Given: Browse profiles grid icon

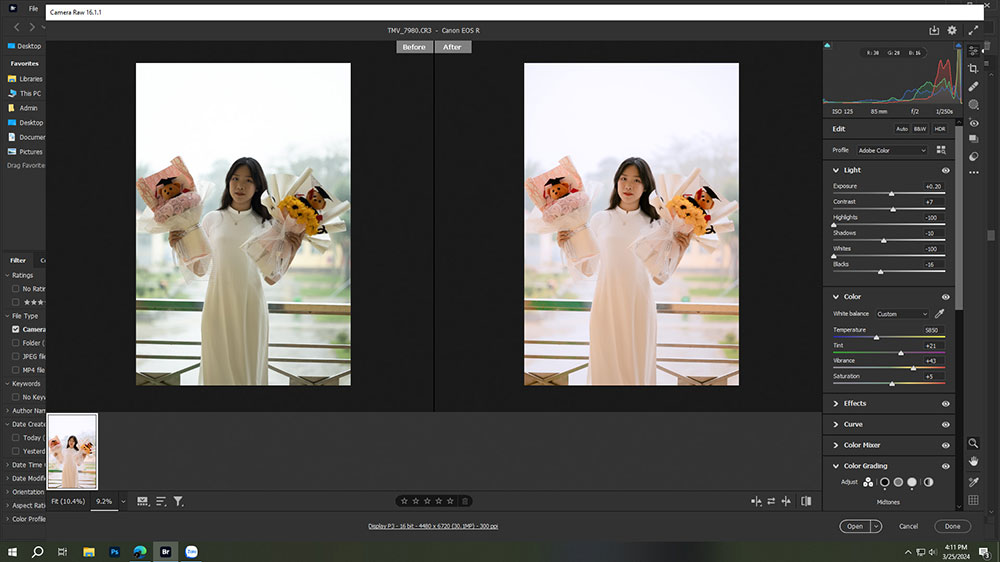Looking at the screenshot, I should coord(941,150).
